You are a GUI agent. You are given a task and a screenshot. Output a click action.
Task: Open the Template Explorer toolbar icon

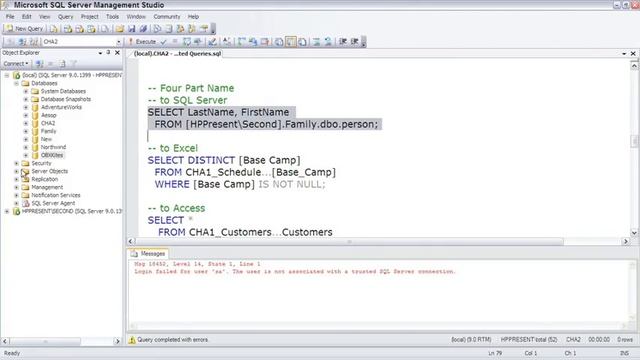pos(191,29)
